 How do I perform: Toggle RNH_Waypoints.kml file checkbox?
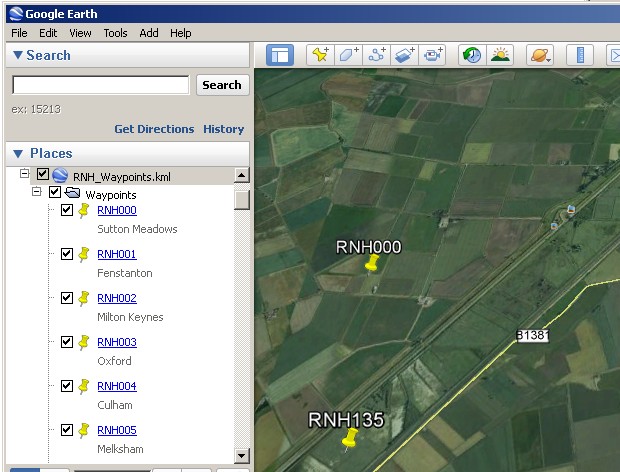[x=42, y=175]
